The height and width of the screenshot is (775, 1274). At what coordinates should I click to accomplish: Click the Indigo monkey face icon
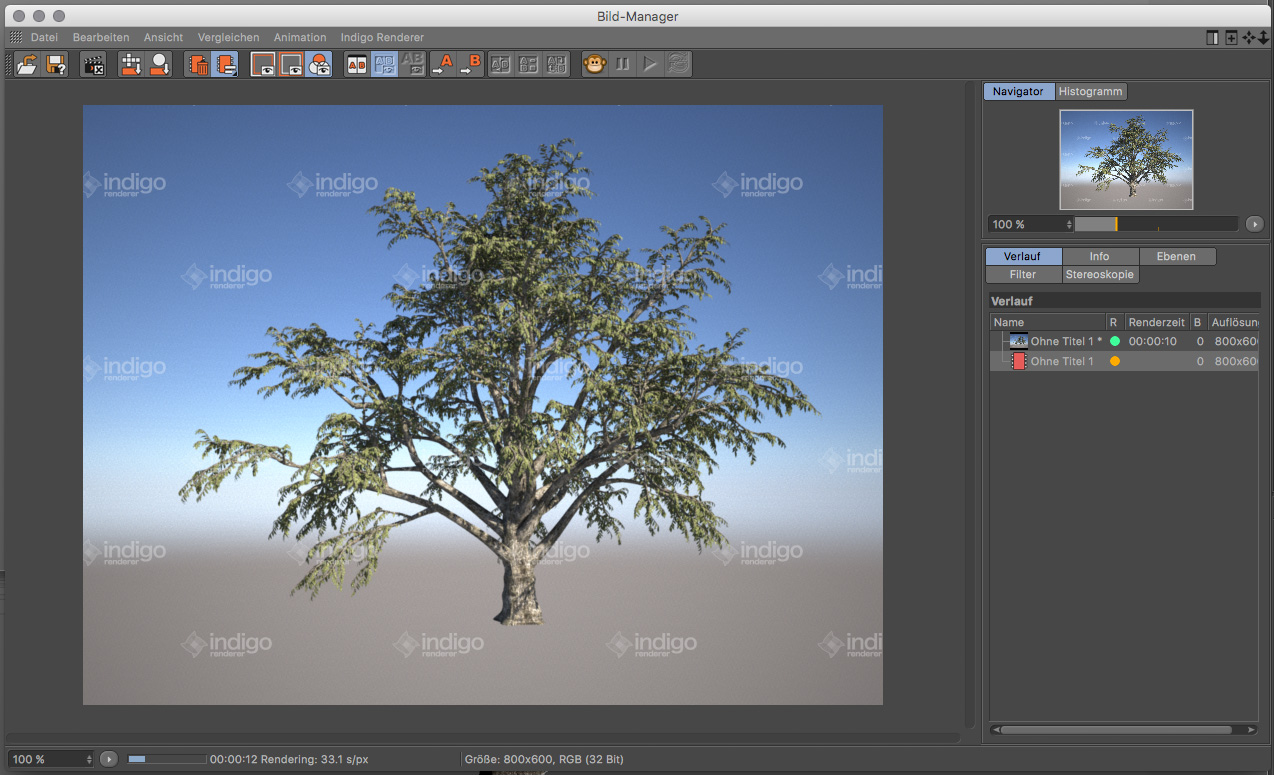[x=595, y=65]
